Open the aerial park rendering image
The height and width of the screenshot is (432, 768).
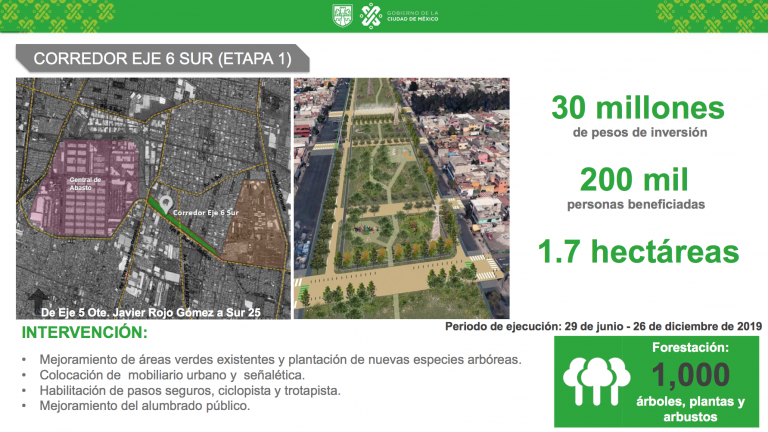pyautogui.click(x=401, y=198)
